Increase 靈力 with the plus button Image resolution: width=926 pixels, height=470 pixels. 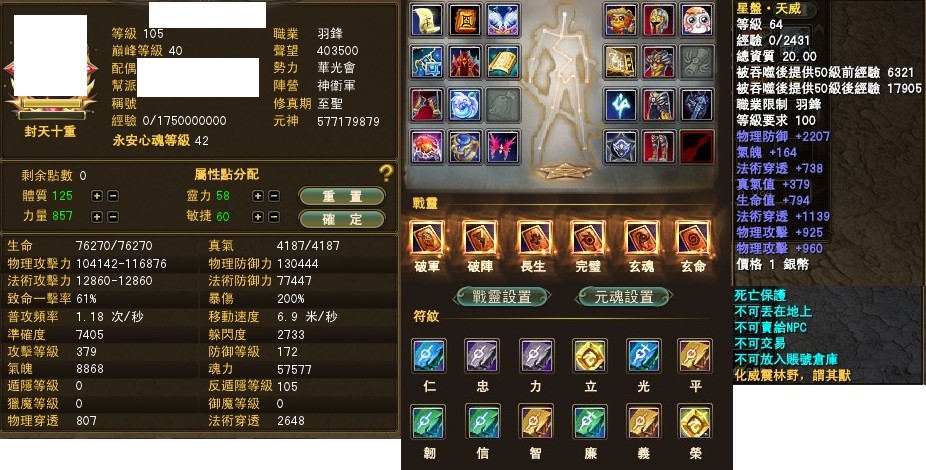click(x=258, y=196)
